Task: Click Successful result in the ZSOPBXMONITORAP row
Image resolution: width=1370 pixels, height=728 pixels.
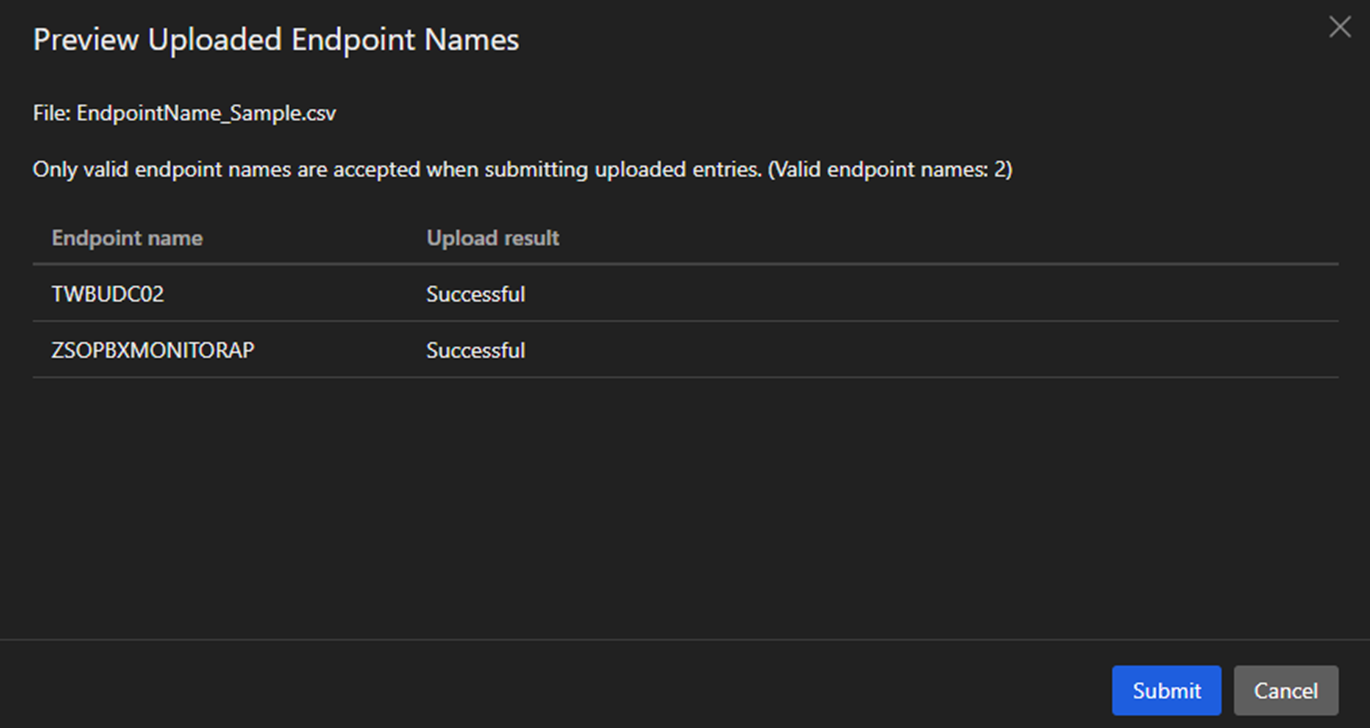Action: tap(476, 350)
